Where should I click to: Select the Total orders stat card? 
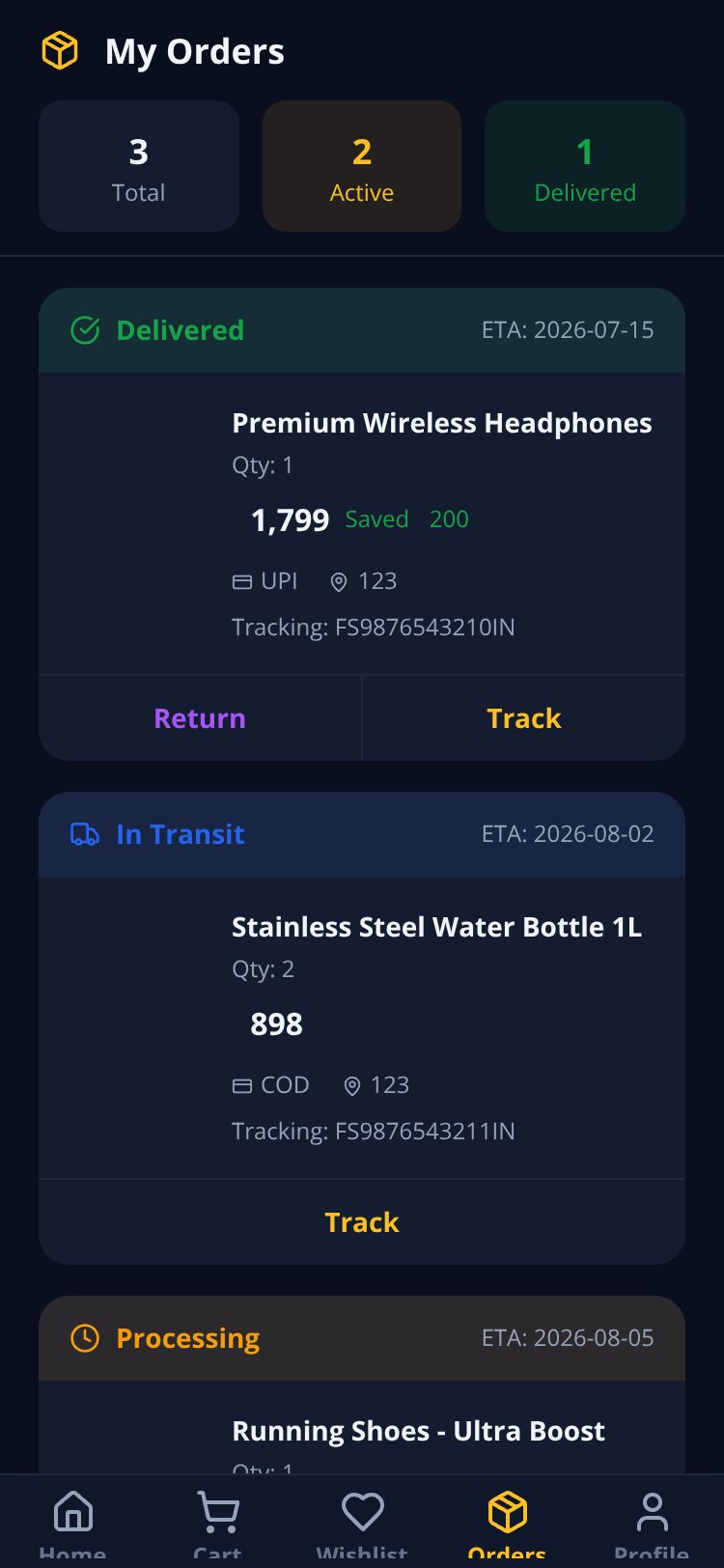tap(139, 166)
